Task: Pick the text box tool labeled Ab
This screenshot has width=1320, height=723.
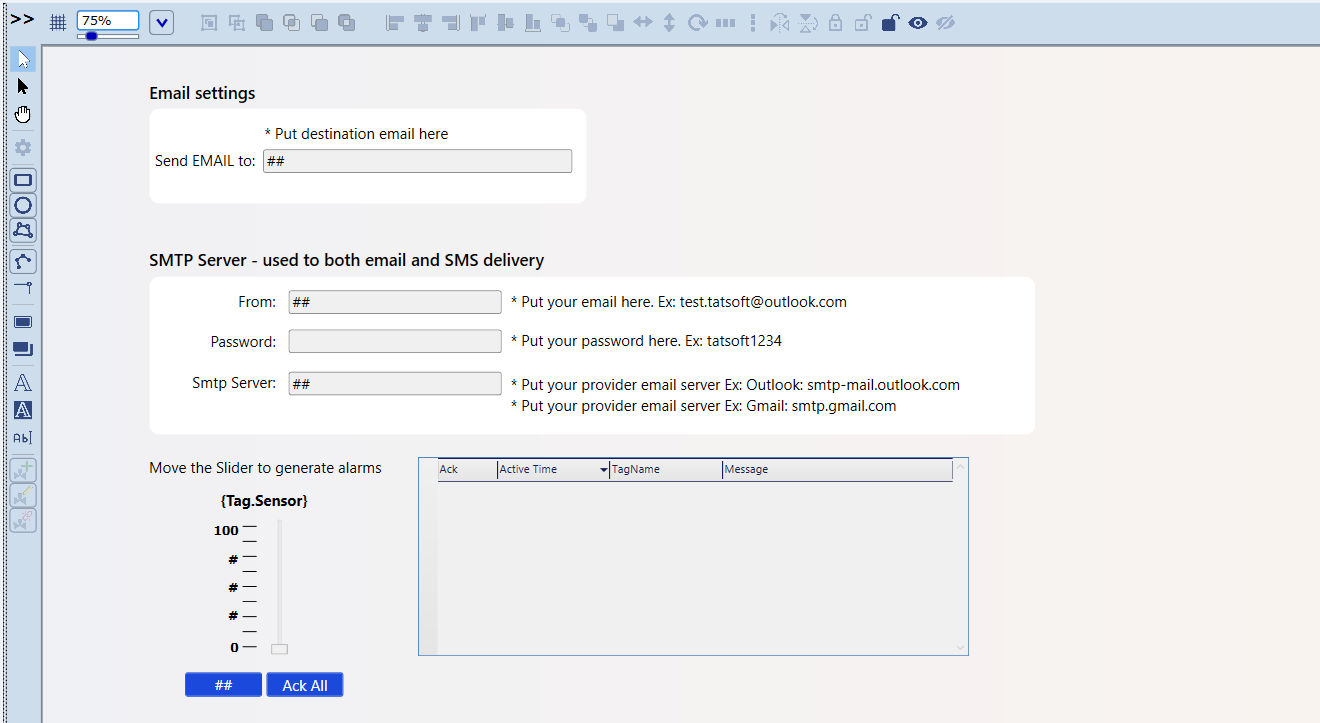Action: pos(23,438)
